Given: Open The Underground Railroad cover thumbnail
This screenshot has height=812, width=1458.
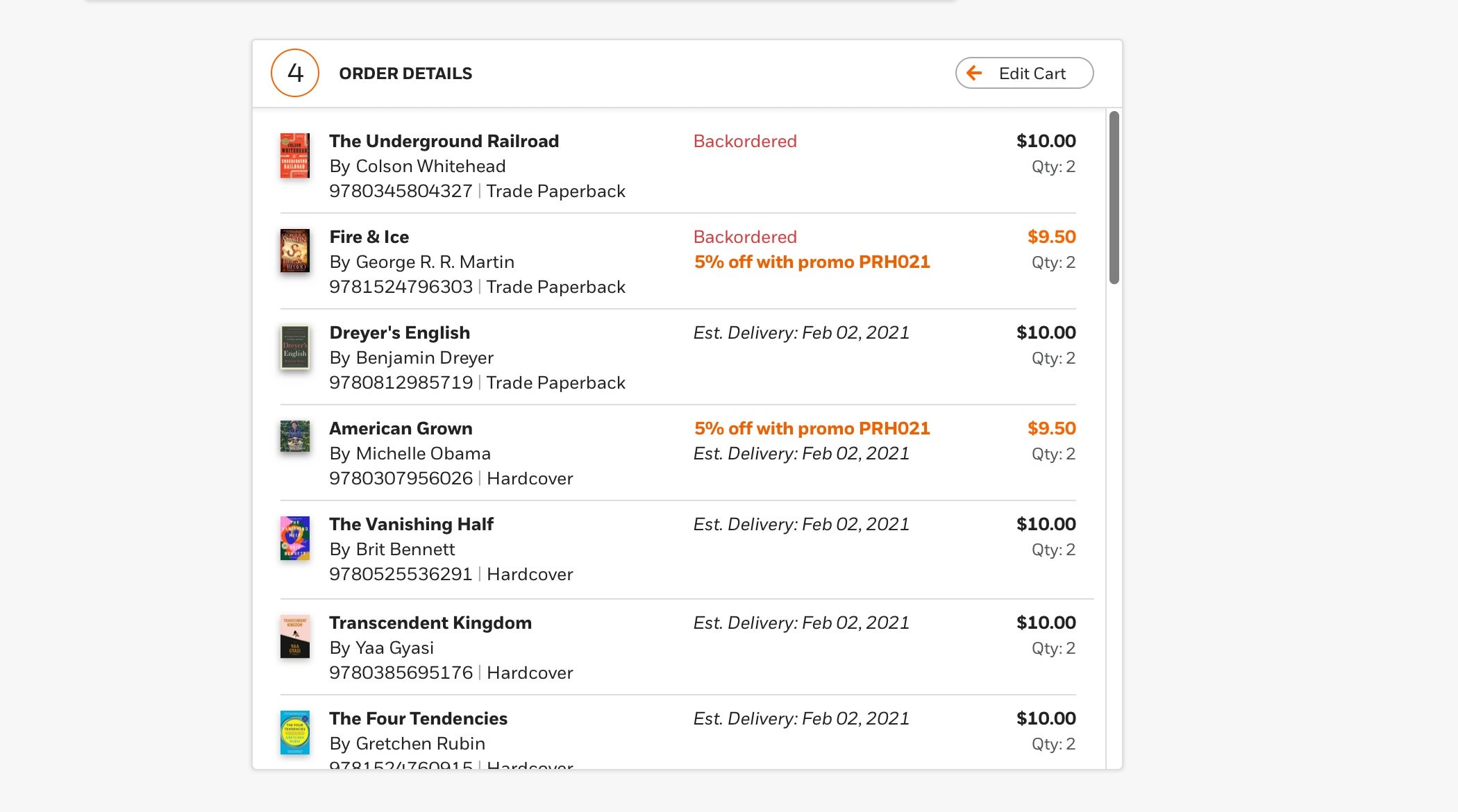Looking at the screenshot, I should point(295,155).
